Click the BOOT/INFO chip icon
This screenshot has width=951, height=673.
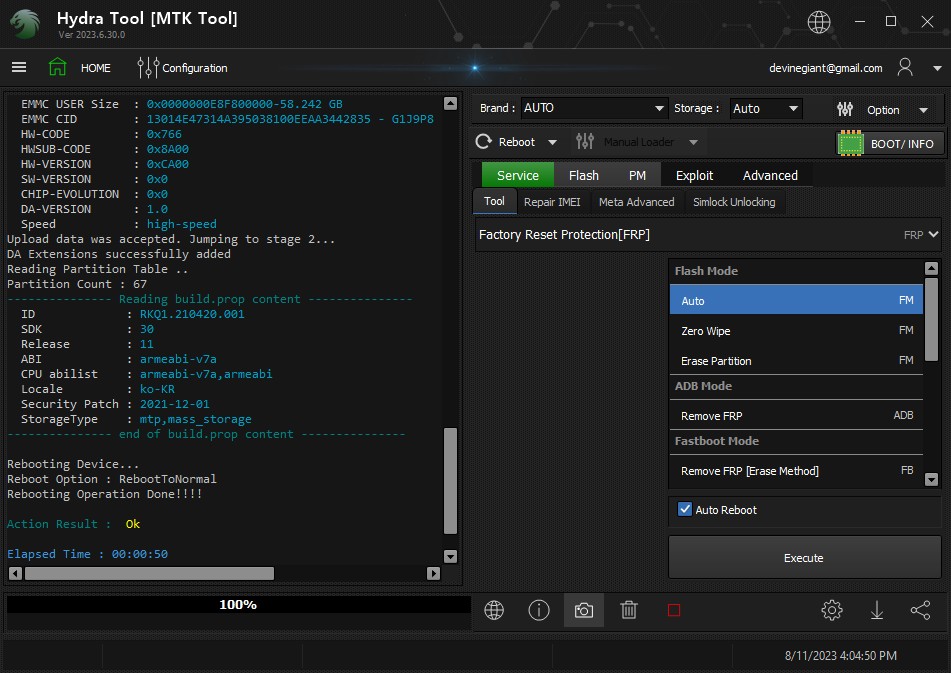[850, 144]
